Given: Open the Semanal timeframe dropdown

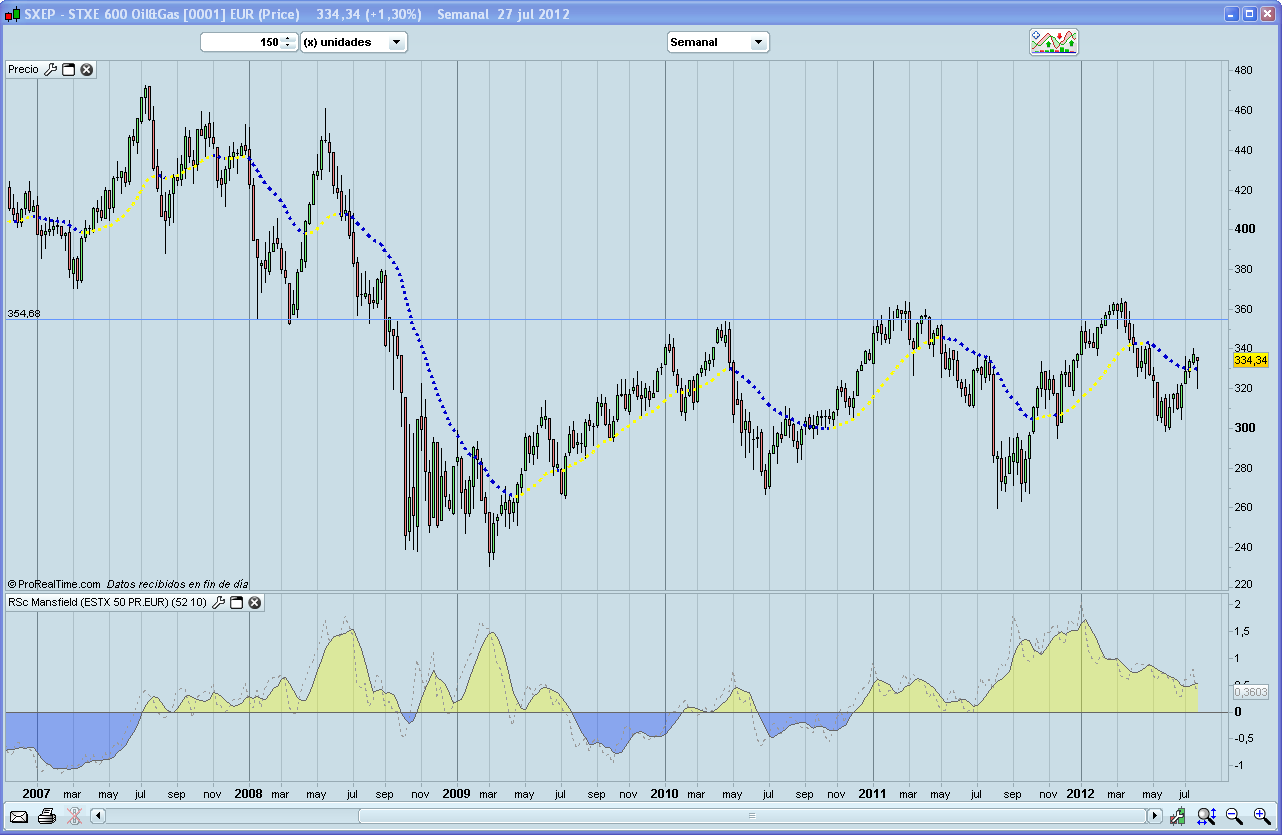Looking at the screenshot, I should pos(757,42).
